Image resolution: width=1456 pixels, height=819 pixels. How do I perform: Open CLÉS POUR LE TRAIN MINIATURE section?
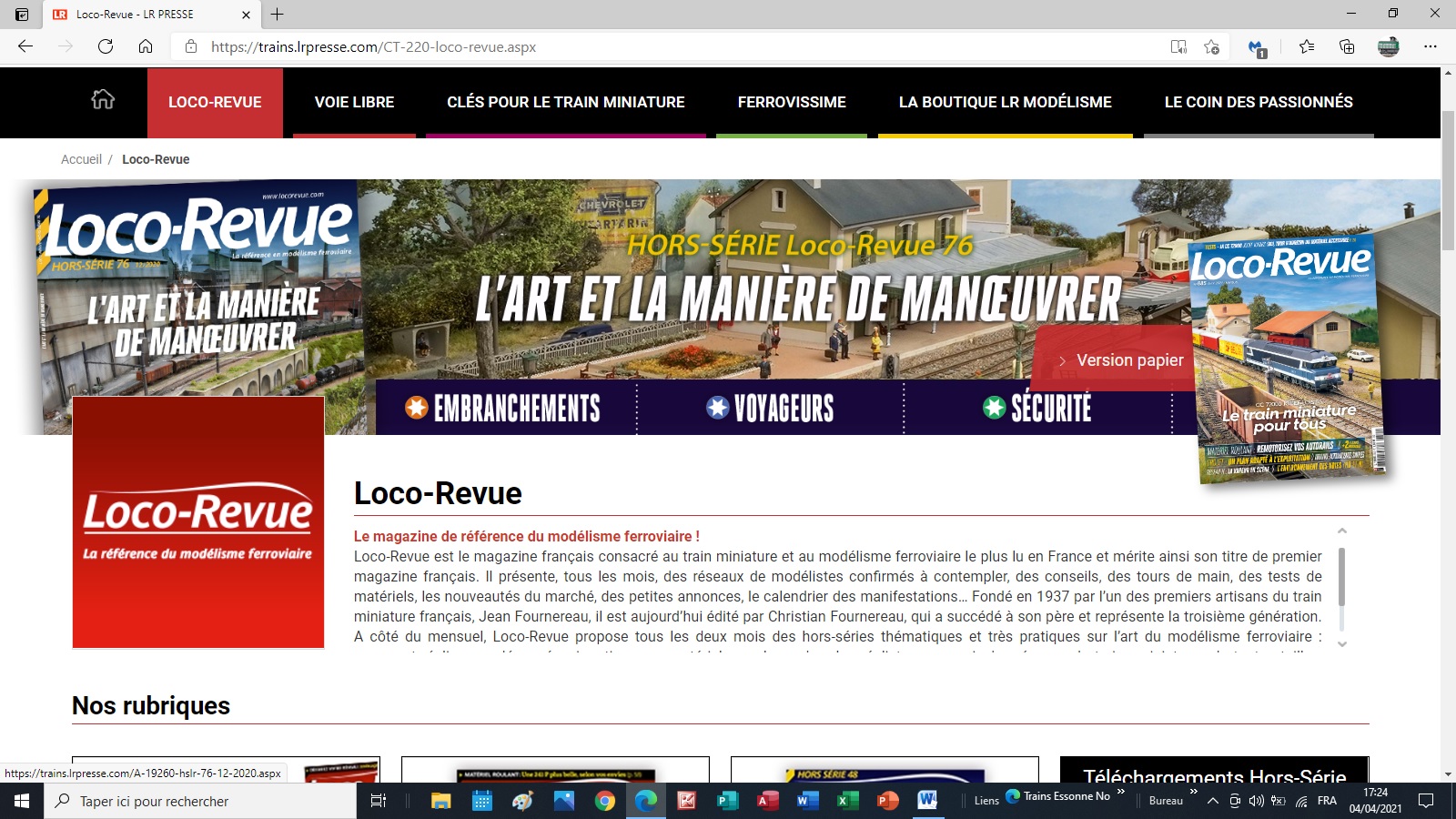[x=566, y=103]
